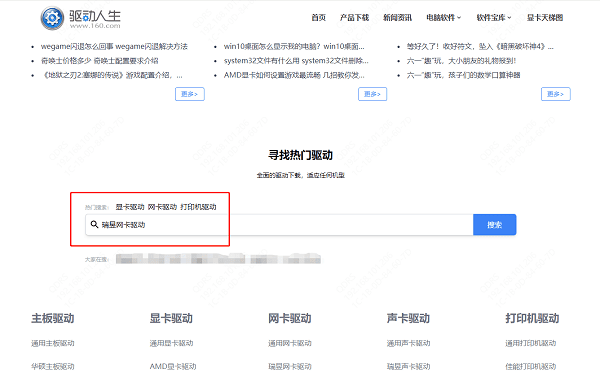Image resolution: width=600 pixels, height=373 pixels.
Task: Open the 通用声卡驱动 link
Action: [x=408, y=343]
